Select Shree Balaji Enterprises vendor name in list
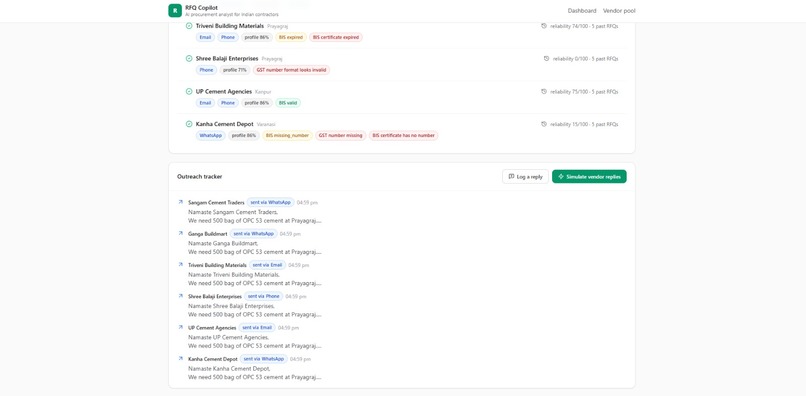This screenshot has height=396, width=806. [x=227, y=59]
